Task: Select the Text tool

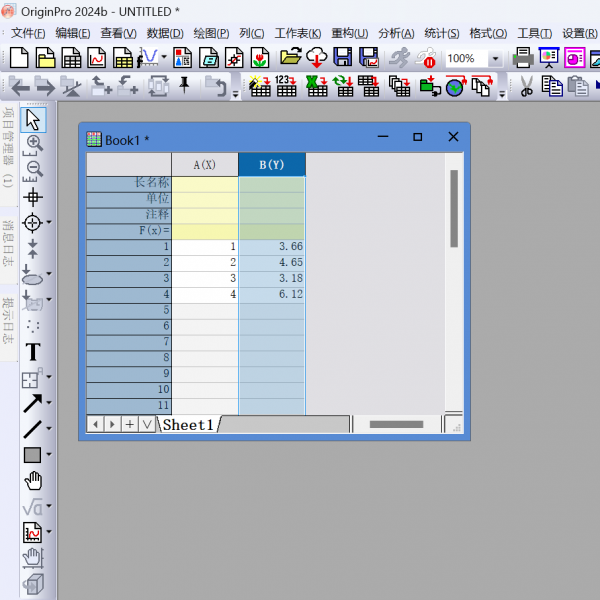Action: click(33, 352)
